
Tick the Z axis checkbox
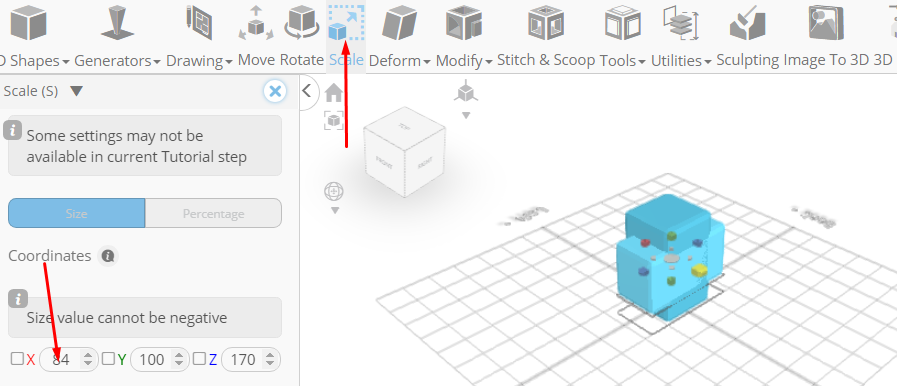point(199,359)
